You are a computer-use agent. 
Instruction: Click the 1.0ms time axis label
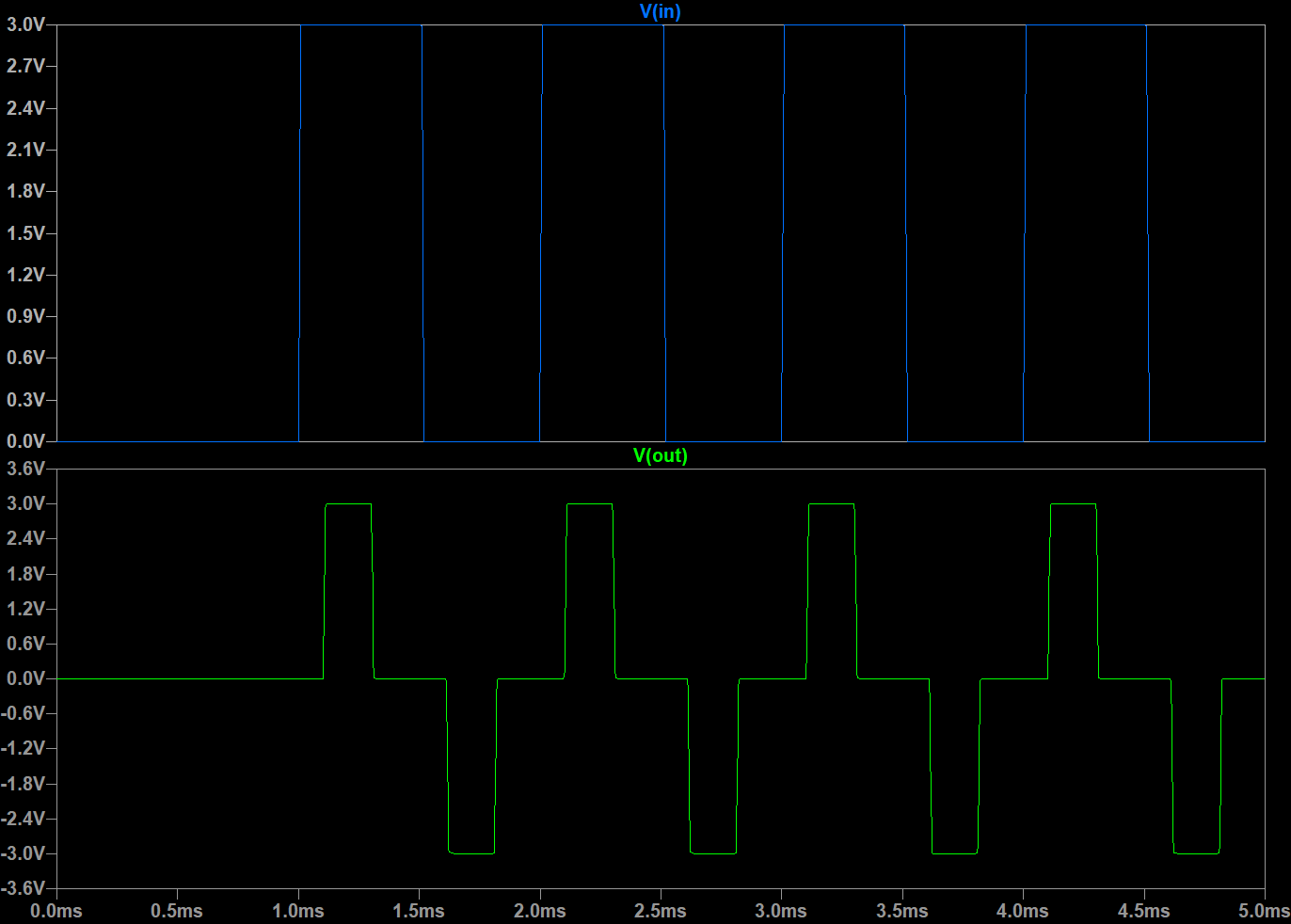click(298, 911)
